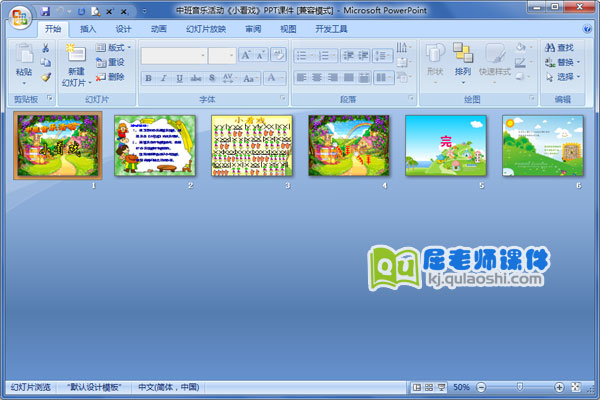Open the Layout (版式) dropdown
The height and width of the screenshot is (400, 600).
[116, 47]
